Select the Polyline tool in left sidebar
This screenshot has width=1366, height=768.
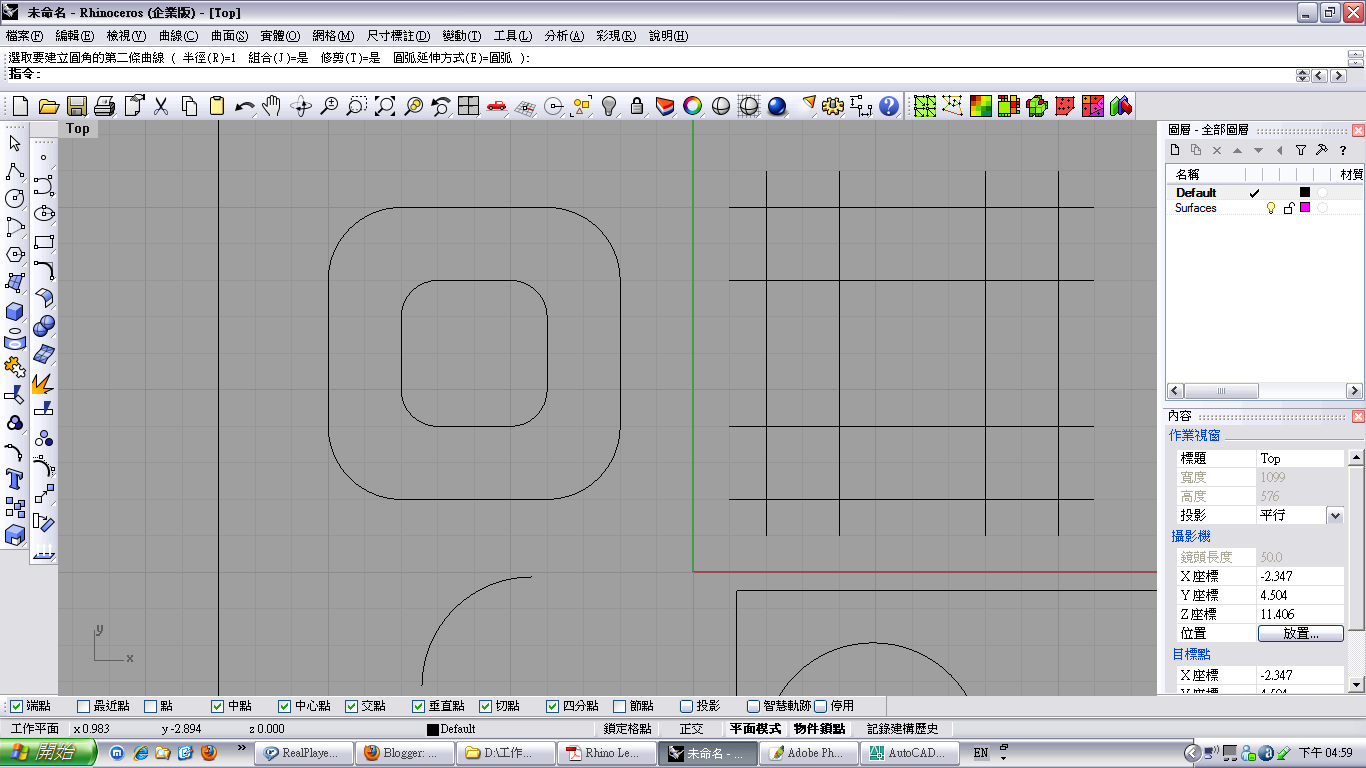click(15, 171)
